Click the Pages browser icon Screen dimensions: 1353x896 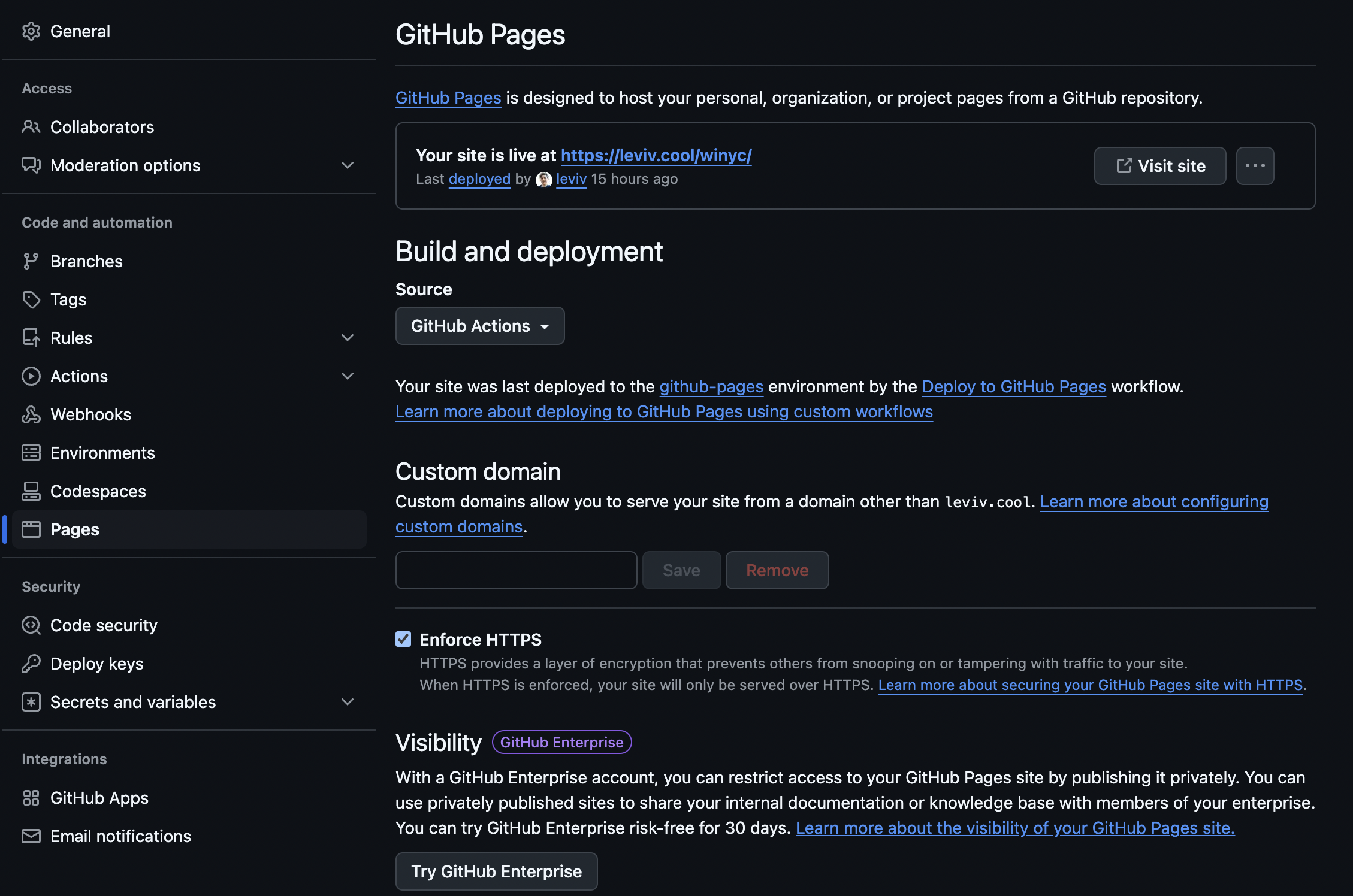coord(31,529)
